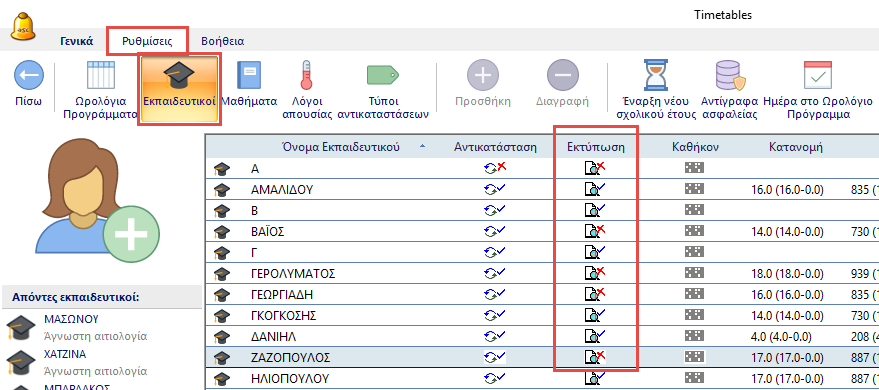This screenshot has width=879, height=390.
Task: Toggle Εκτύπωση print flag for ΖΑΖΟΠΟΥΛΟΣ
Action: (x=595, y=357)
